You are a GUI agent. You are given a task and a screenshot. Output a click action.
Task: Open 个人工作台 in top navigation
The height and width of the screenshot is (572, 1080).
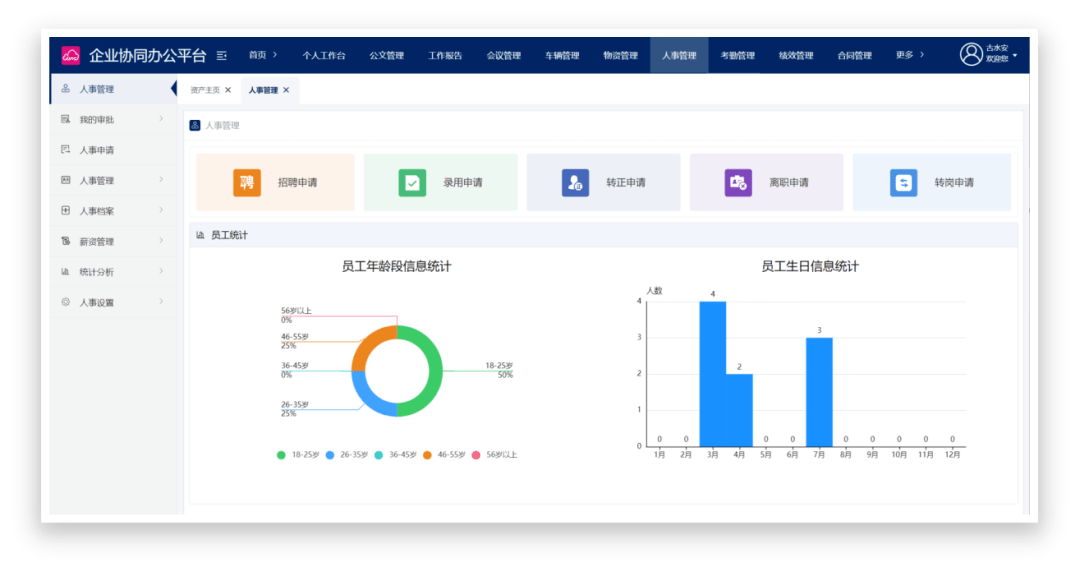click(324, 56)
